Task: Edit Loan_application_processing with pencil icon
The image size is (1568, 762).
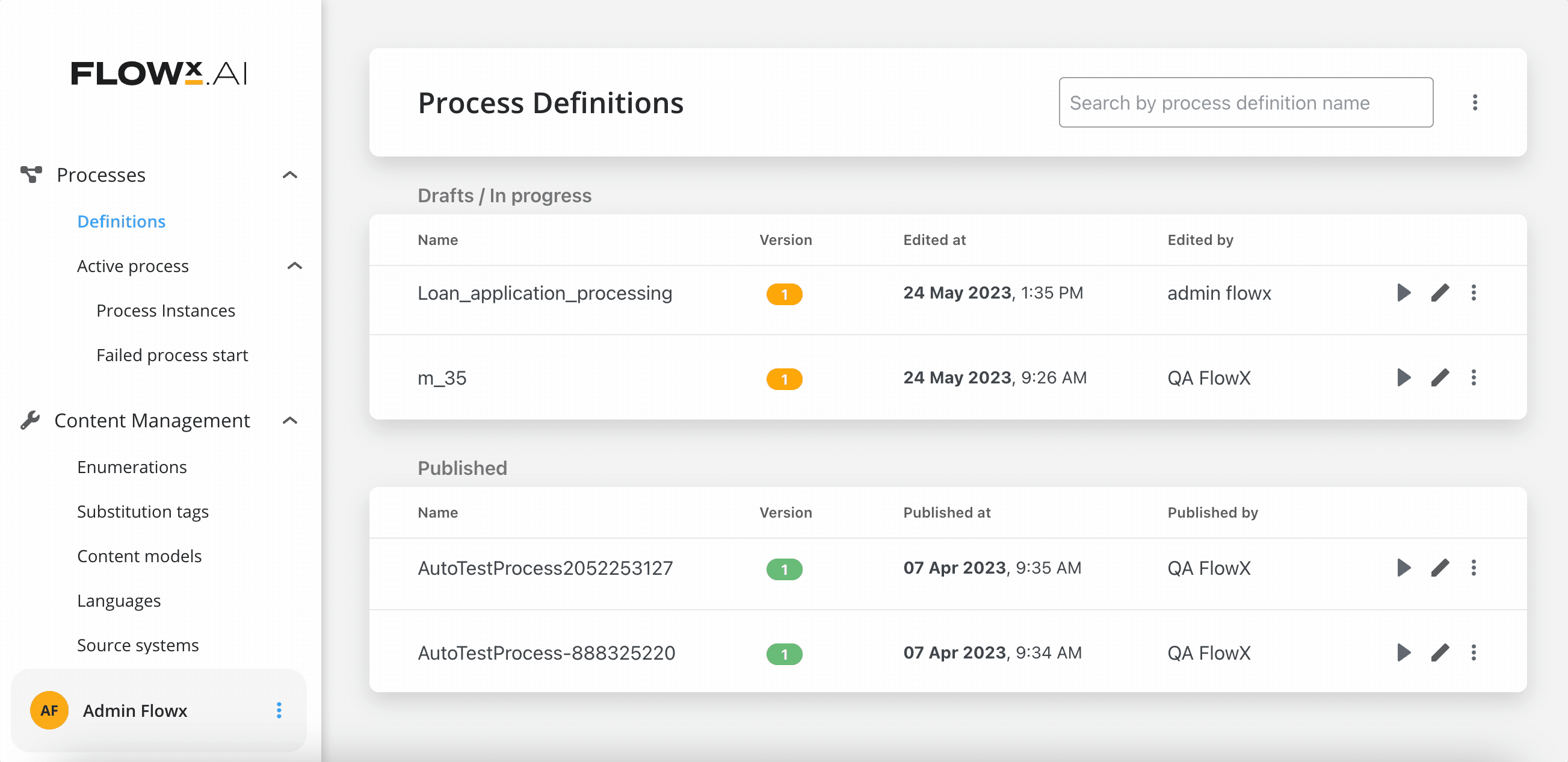Action: coord(1440,293)
